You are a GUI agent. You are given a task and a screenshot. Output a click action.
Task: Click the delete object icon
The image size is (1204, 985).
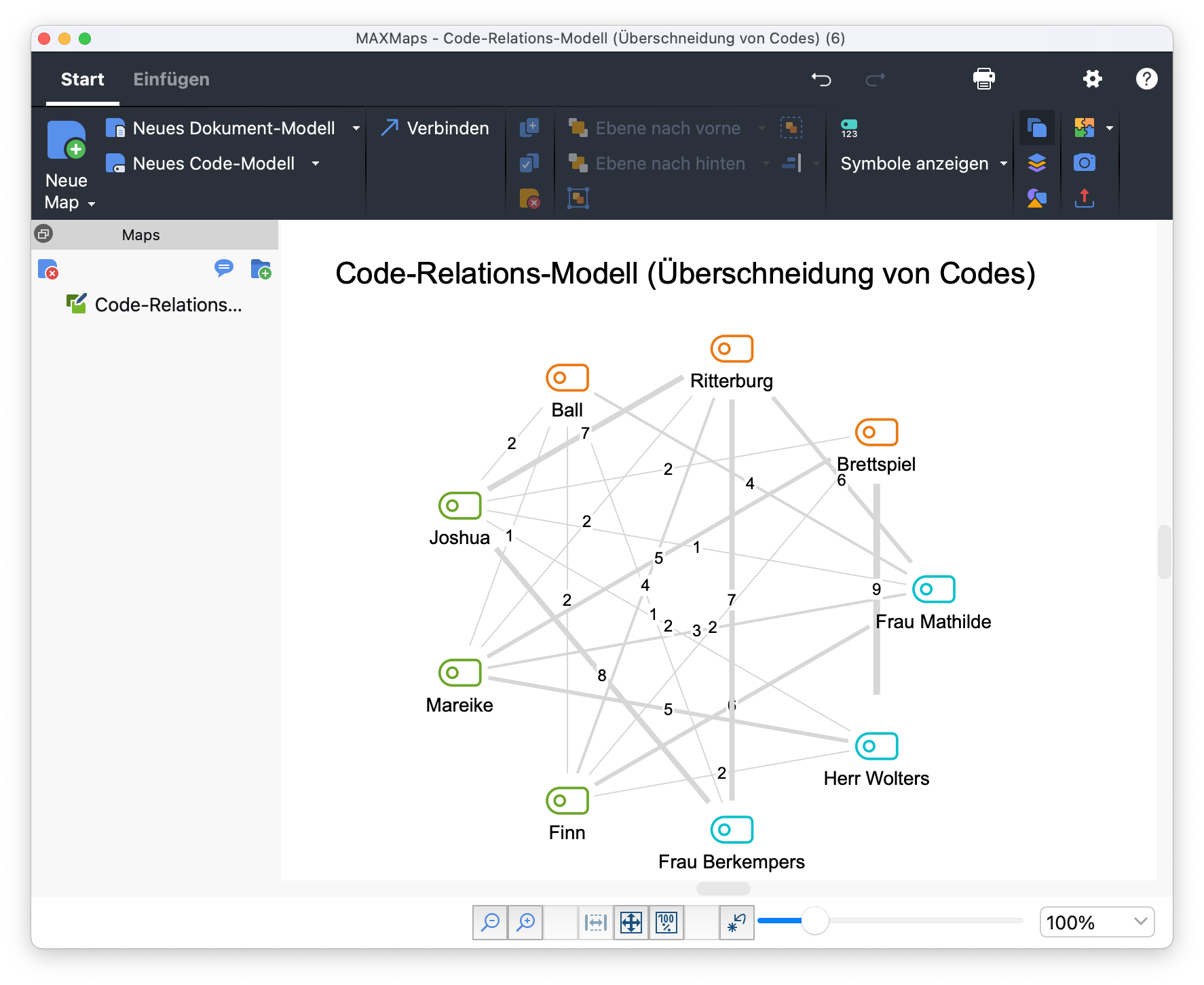click(529, 198)
